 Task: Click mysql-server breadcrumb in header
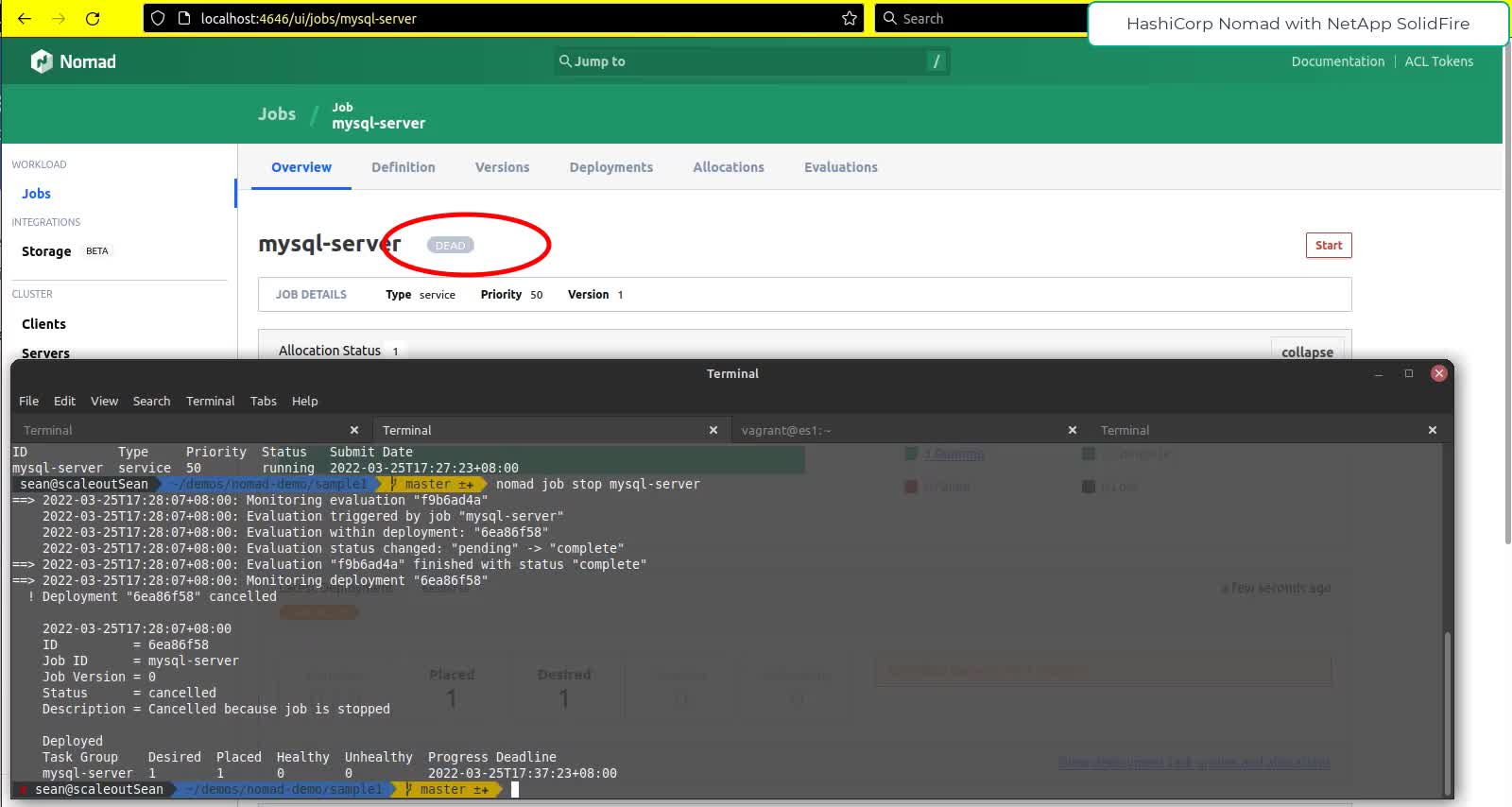(x=378, y=123)
